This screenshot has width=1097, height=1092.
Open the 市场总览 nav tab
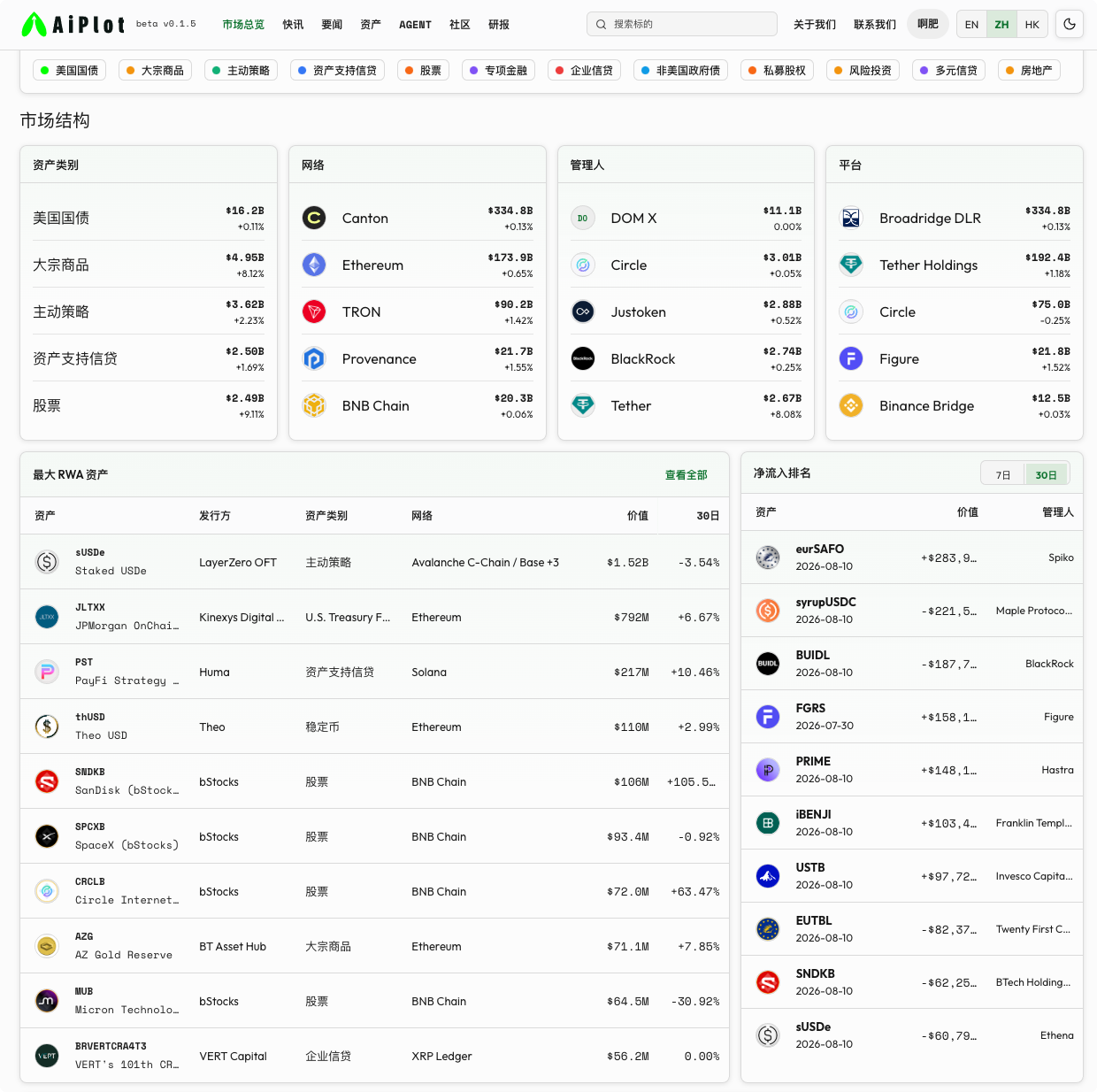(x=243, y=25)
